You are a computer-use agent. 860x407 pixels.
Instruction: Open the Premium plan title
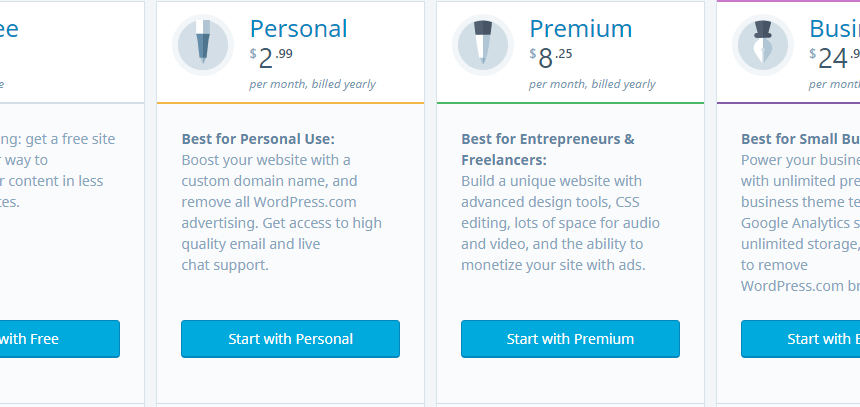581,29
